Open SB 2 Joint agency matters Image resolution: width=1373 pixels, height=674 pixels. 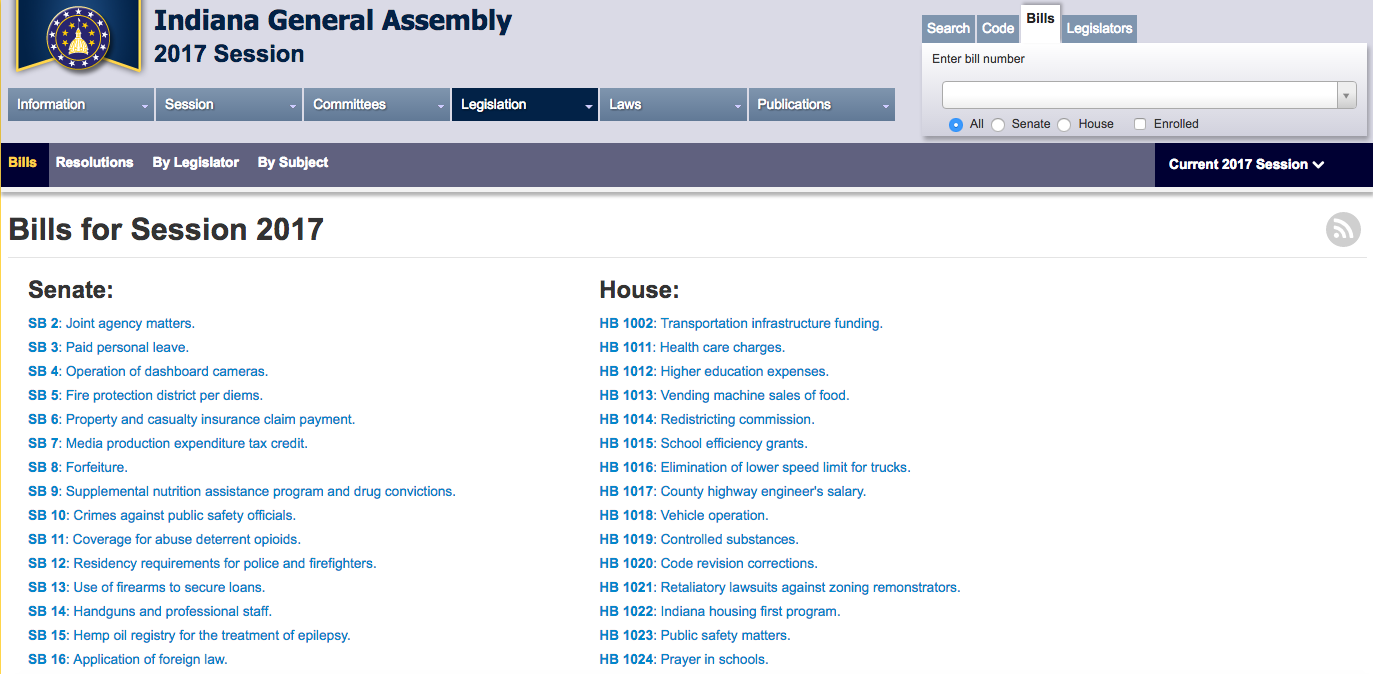pyautogui.click(x=111, y=324)
